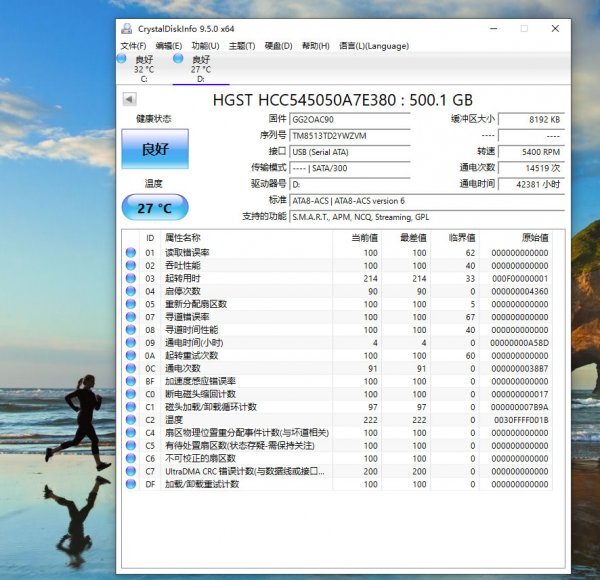Click the serial number field TM8513TD2YWZVM

pos(350,136)
